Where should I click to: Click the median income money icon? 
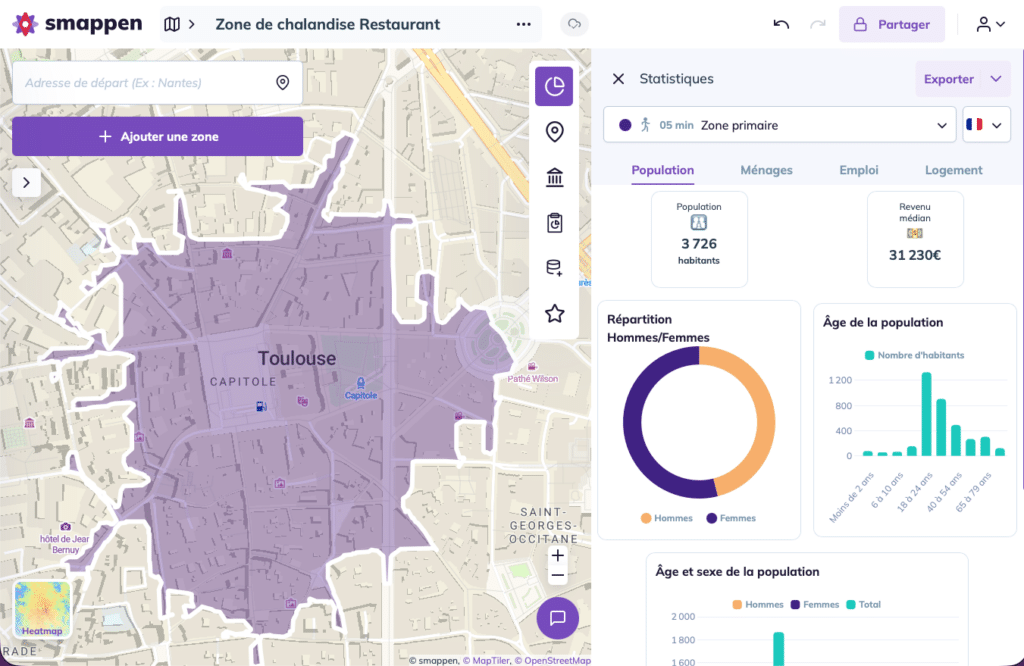coord(914,233)
